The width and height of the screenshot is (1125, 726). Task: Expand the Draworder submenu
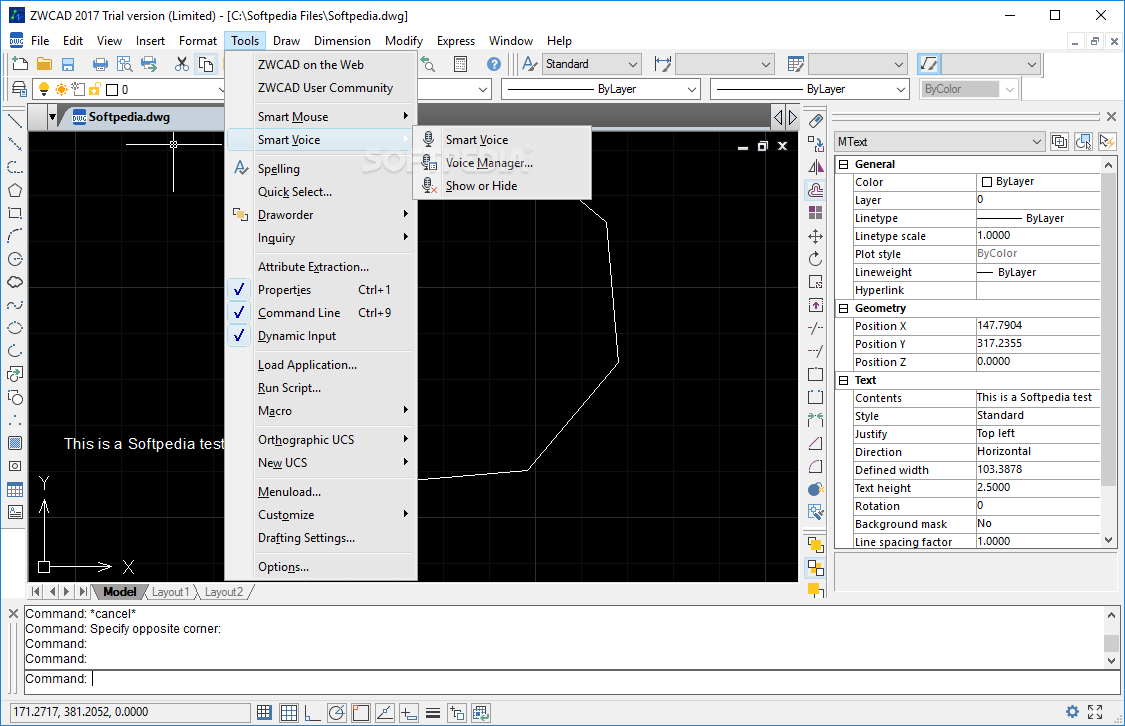(321, 214)
